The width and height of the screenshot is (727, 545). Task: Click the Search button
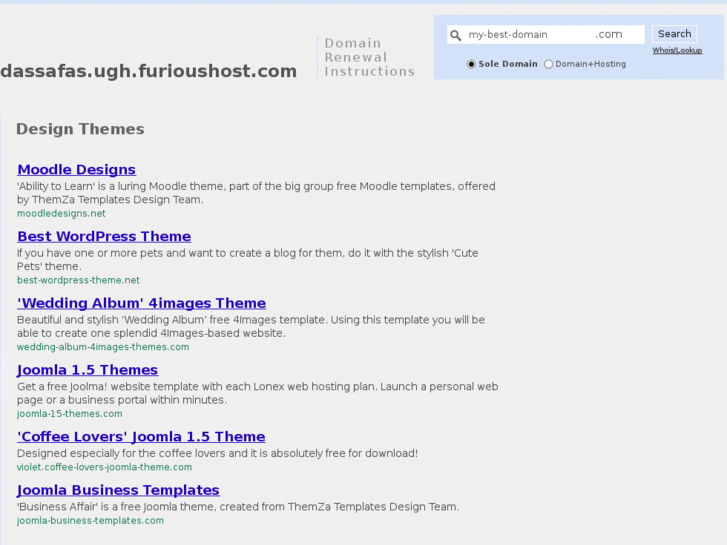674,34
